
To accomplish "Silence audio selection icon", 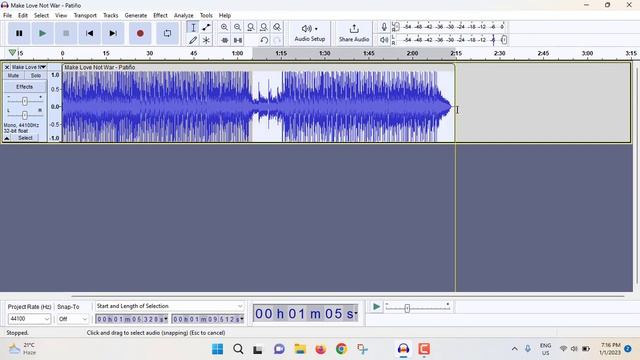I will (238, 40).
